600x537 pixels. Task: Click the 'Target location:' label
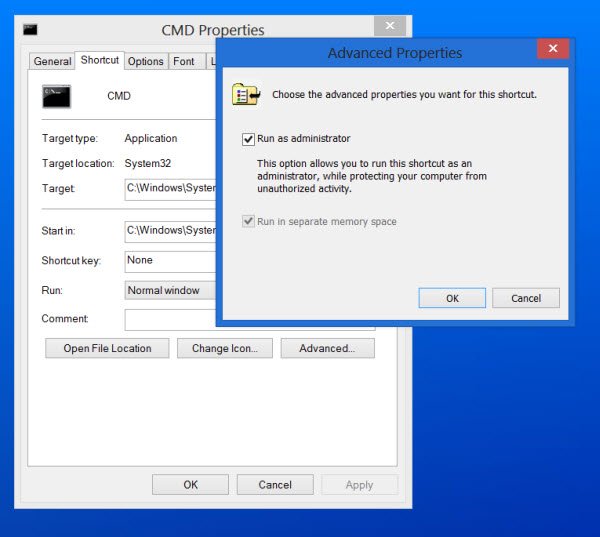coord(78,163)
